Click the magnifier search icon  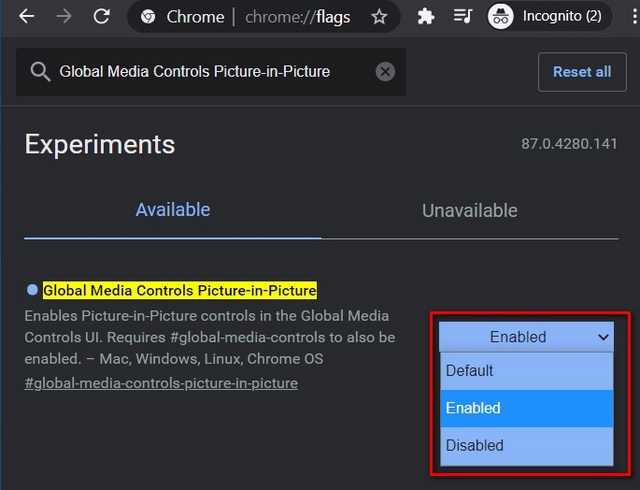pyautogui.click(x=40, y=72)
